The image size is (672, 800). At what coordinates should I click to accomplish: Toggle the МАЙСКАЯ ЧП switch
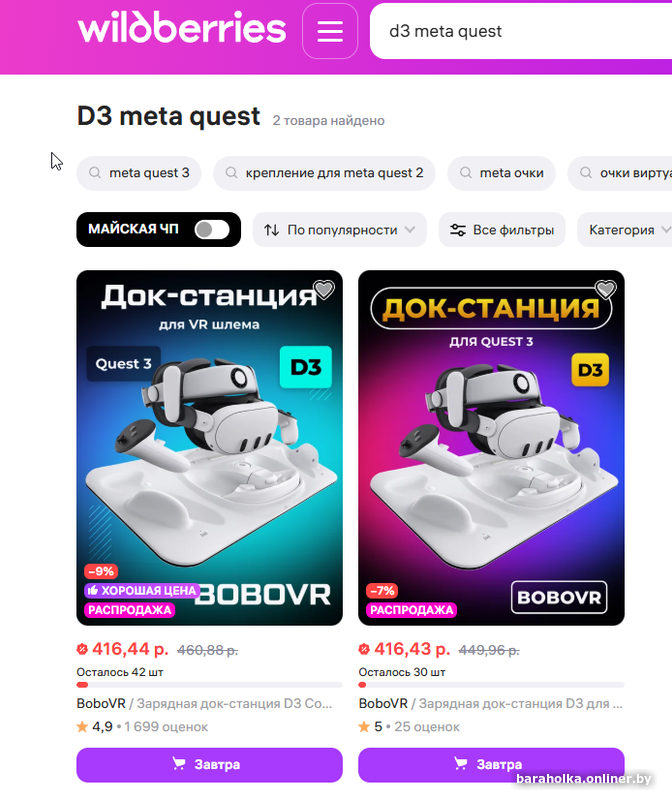pos(212,230)
